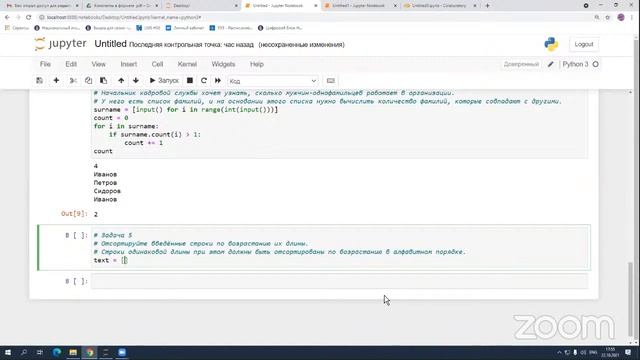Open the command palette keyboard icon
Image resolution: width=640 pixels, height=360 pixels.
coord(331,81)
